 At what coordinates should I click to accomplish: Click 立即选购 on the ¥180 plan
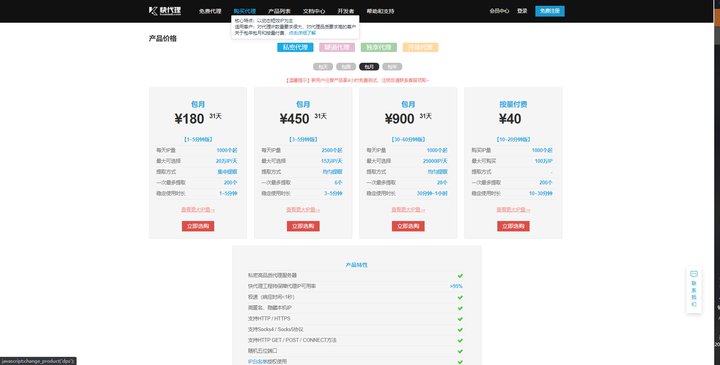(x=198, y=226)
